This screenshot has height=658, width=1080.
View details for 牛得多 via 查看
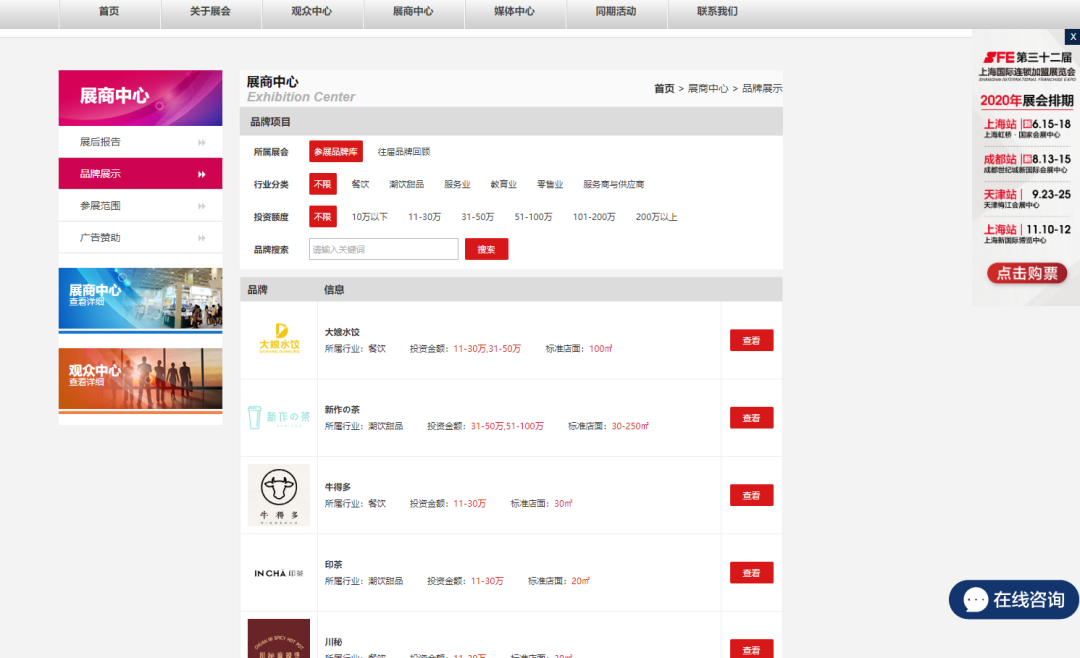click(x=751, y=495)
